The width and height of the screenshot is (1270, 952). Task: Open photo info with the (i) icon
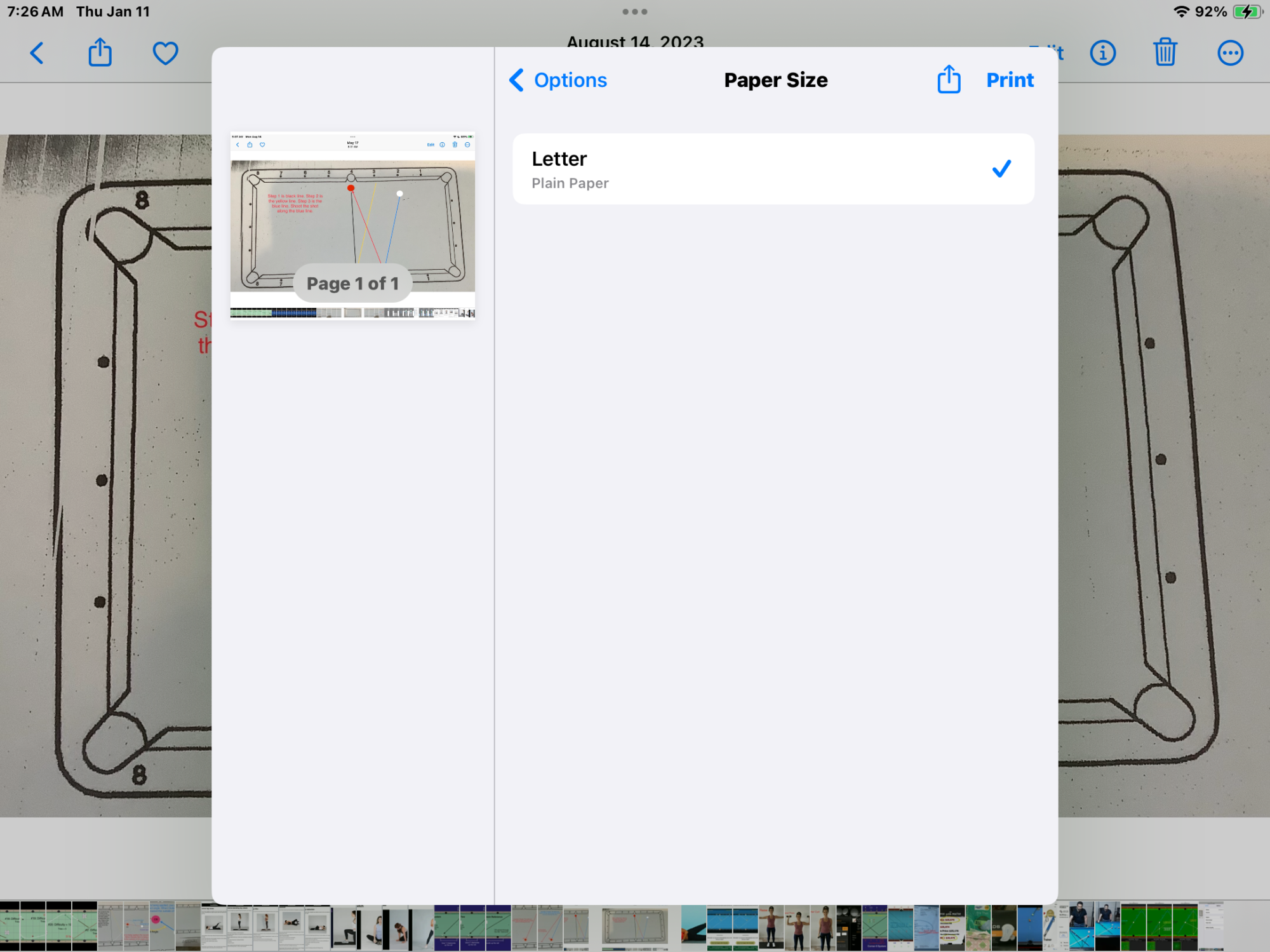click(1103, 53)
